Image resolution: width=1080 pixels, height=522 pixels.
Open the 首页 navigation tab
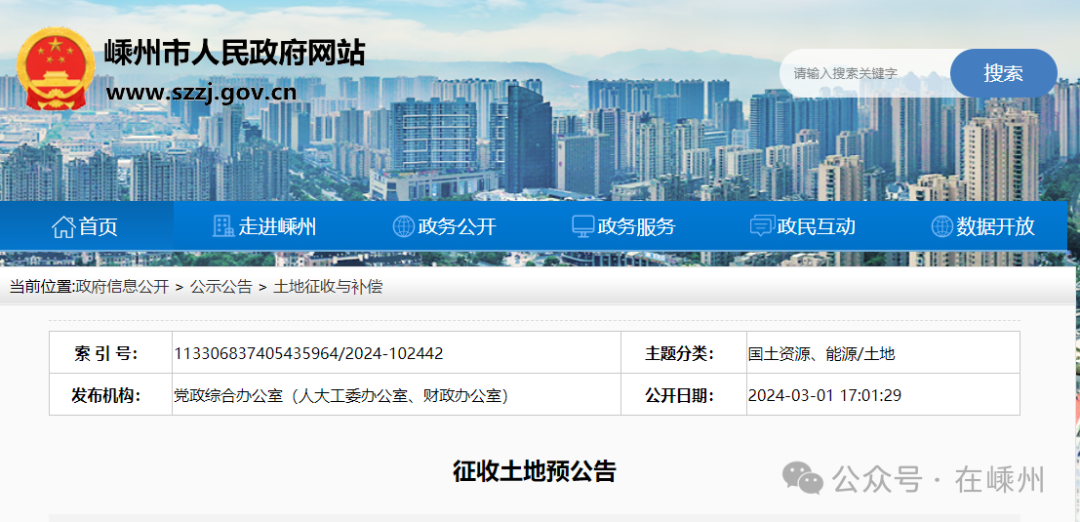pos(87,226)
